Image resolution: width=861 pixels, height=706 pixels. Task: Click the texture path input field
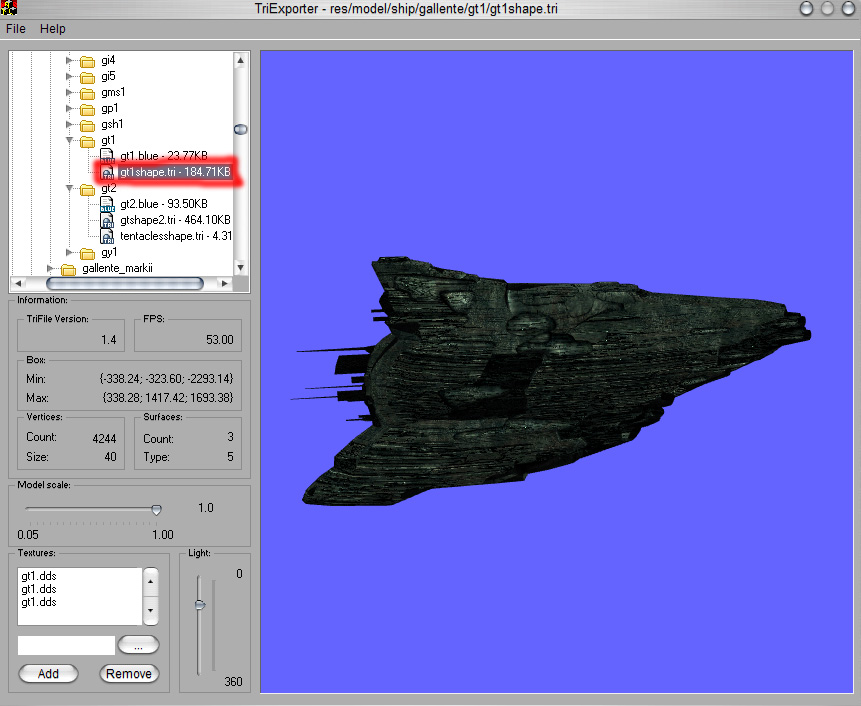click(66, 645)
